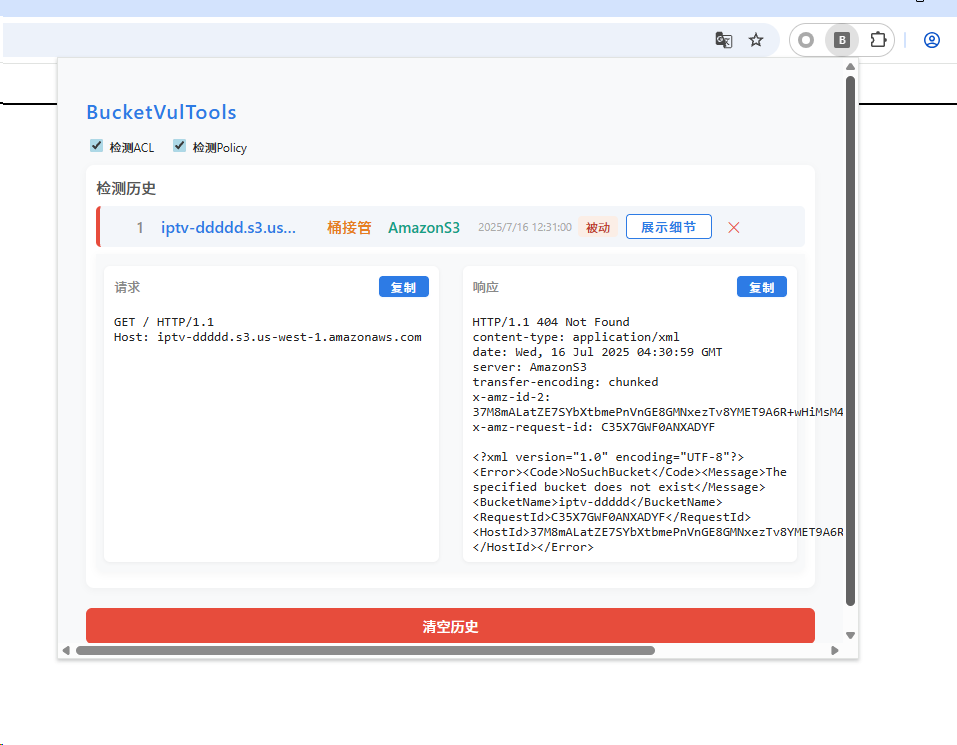Click the Host header line in request
The image size is (957, 745).
coord(267,337)
